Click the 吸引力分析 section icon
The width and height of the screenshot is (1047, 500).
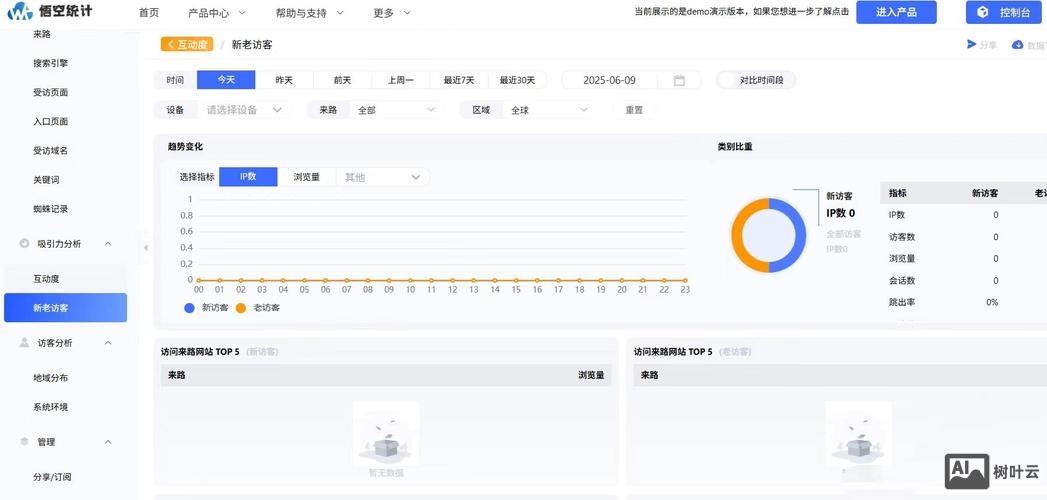[x=25, y=244]
